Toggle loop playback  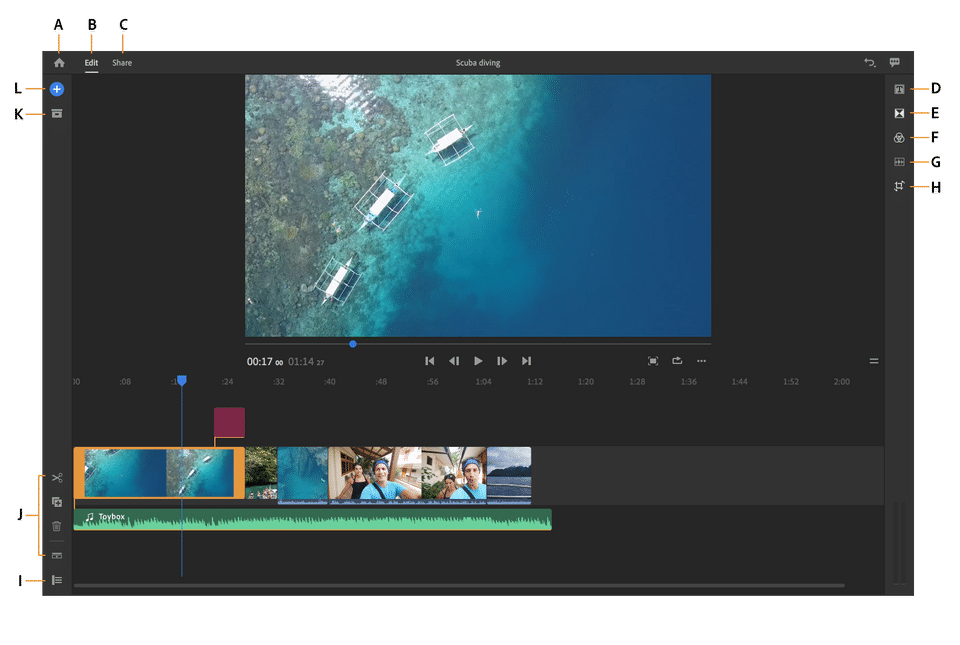677,361
